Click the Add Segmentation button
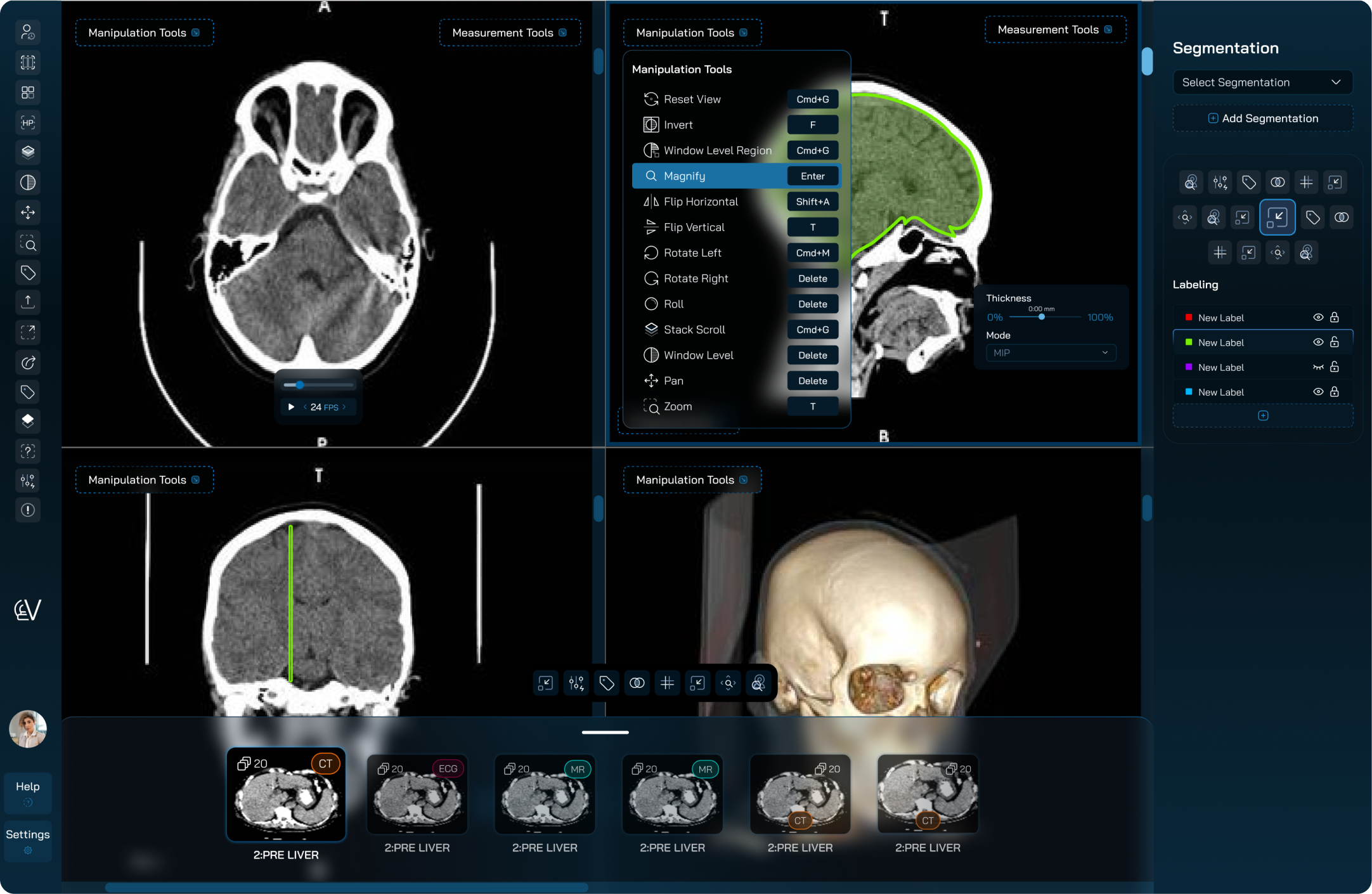 pyautogui.click(x=1262, y=119)
